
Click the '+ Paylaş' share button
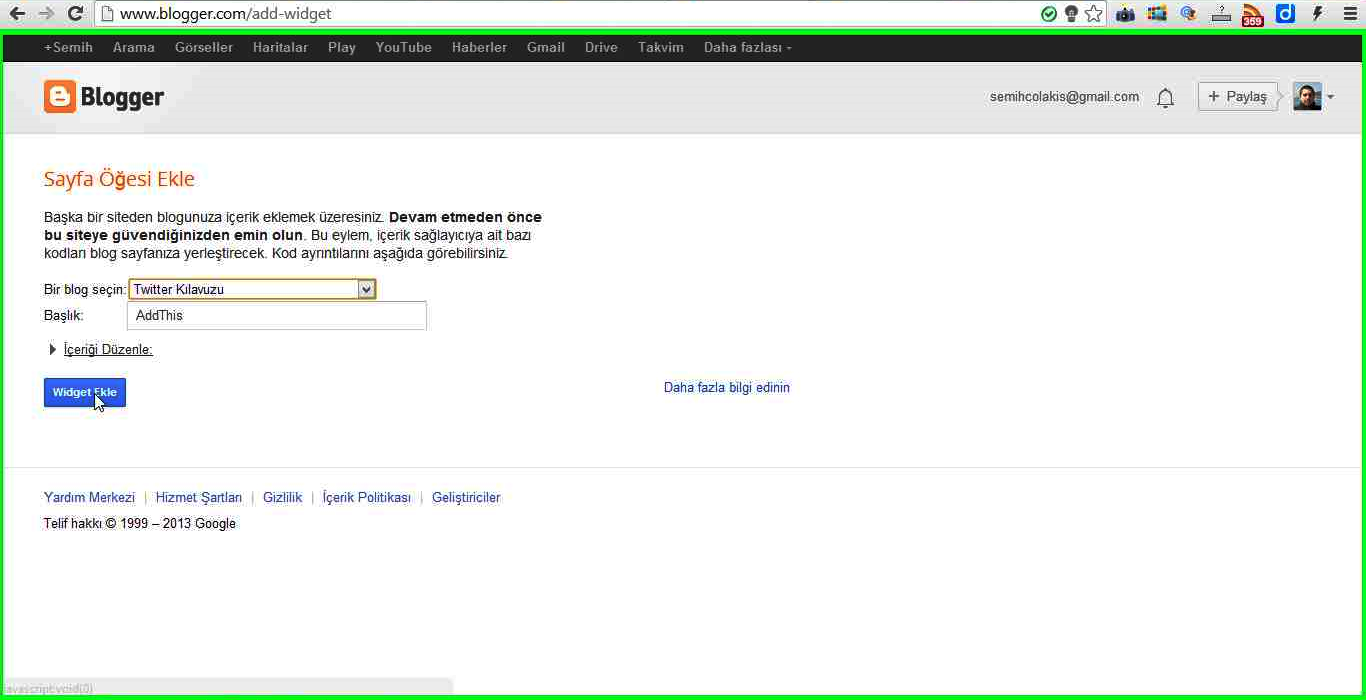pos(1238,96)
